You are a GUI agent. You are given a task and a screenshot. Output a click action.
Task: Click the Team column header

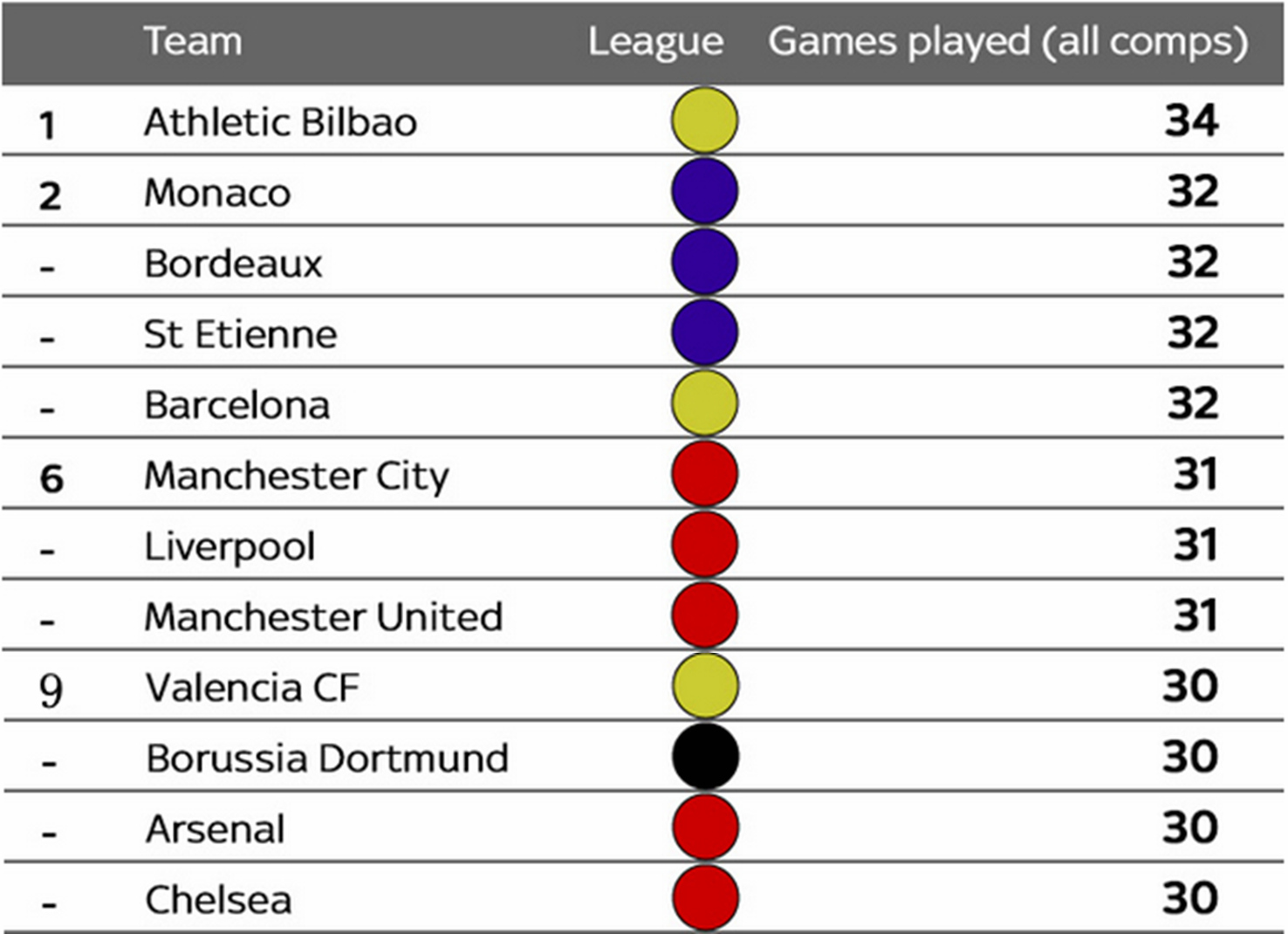coord(193,41)
